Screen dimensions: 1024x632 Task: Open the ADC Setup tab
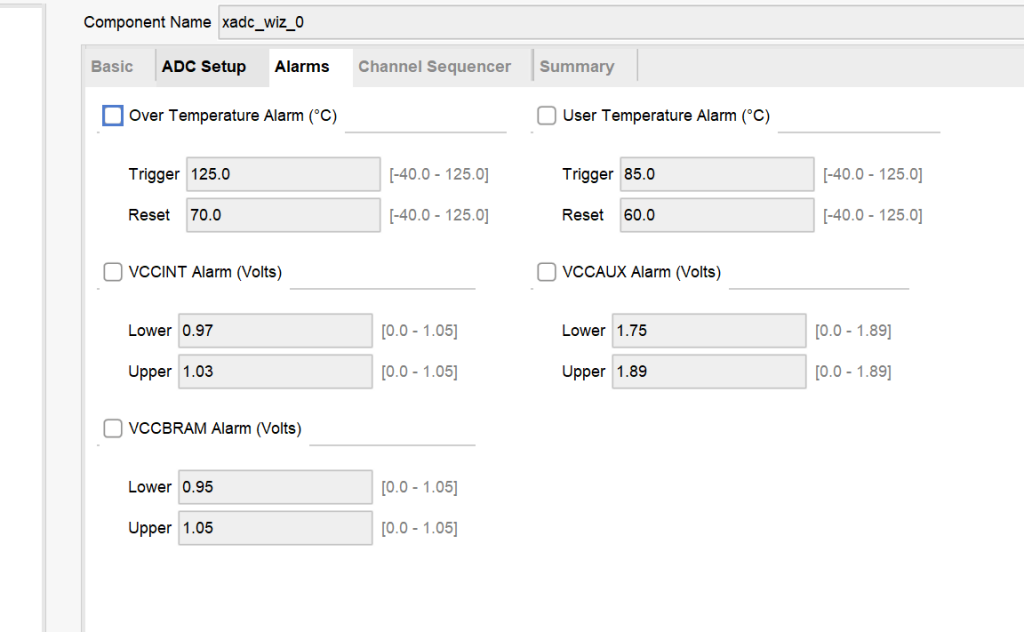point(204,67)
